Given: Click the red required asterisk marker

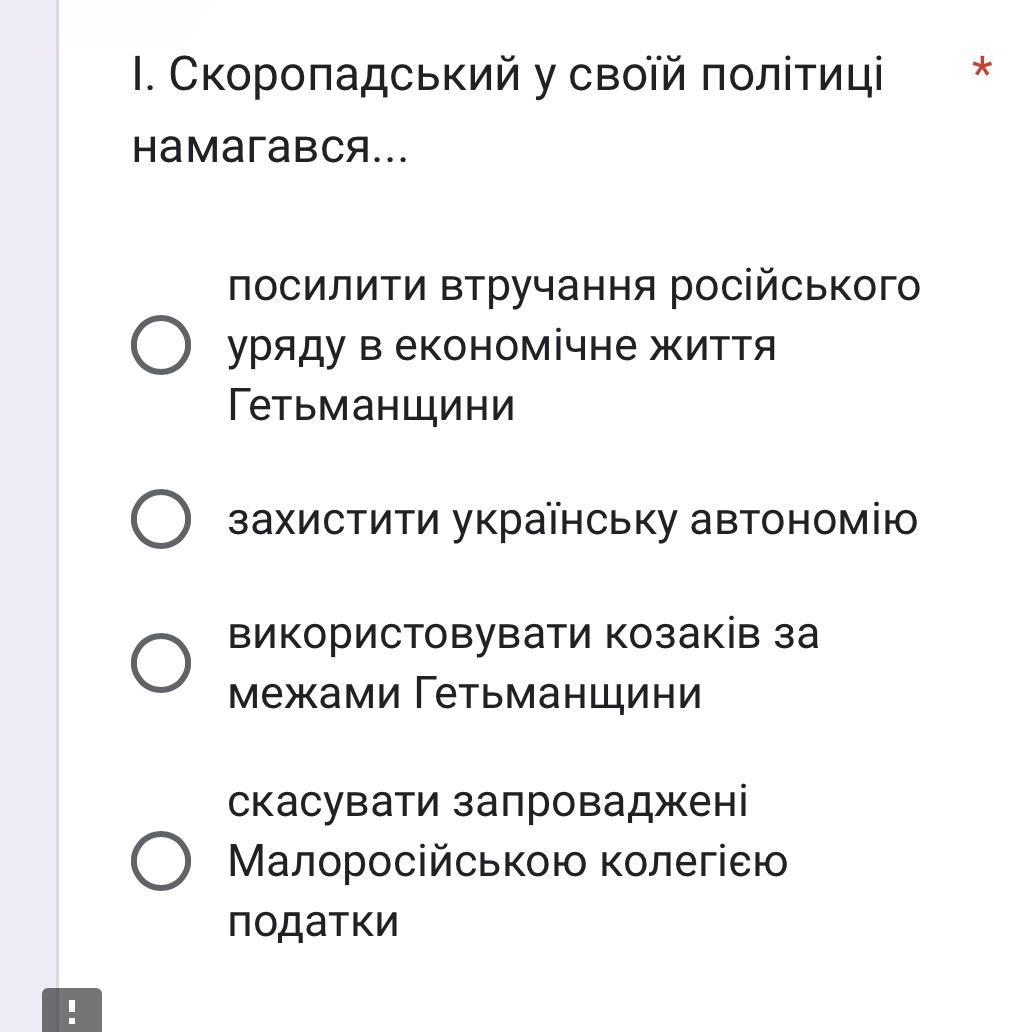Looking at the screenshot, I should [x=982, y=68].
